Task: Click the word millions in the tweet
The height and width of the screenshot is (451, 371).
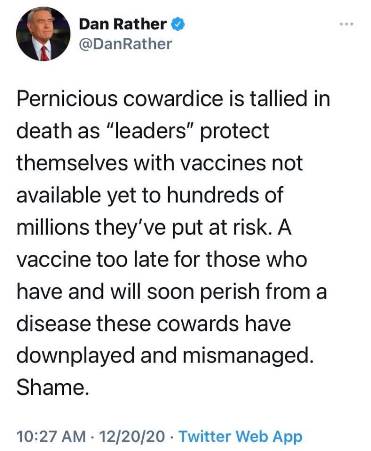Action: point(54,227)
